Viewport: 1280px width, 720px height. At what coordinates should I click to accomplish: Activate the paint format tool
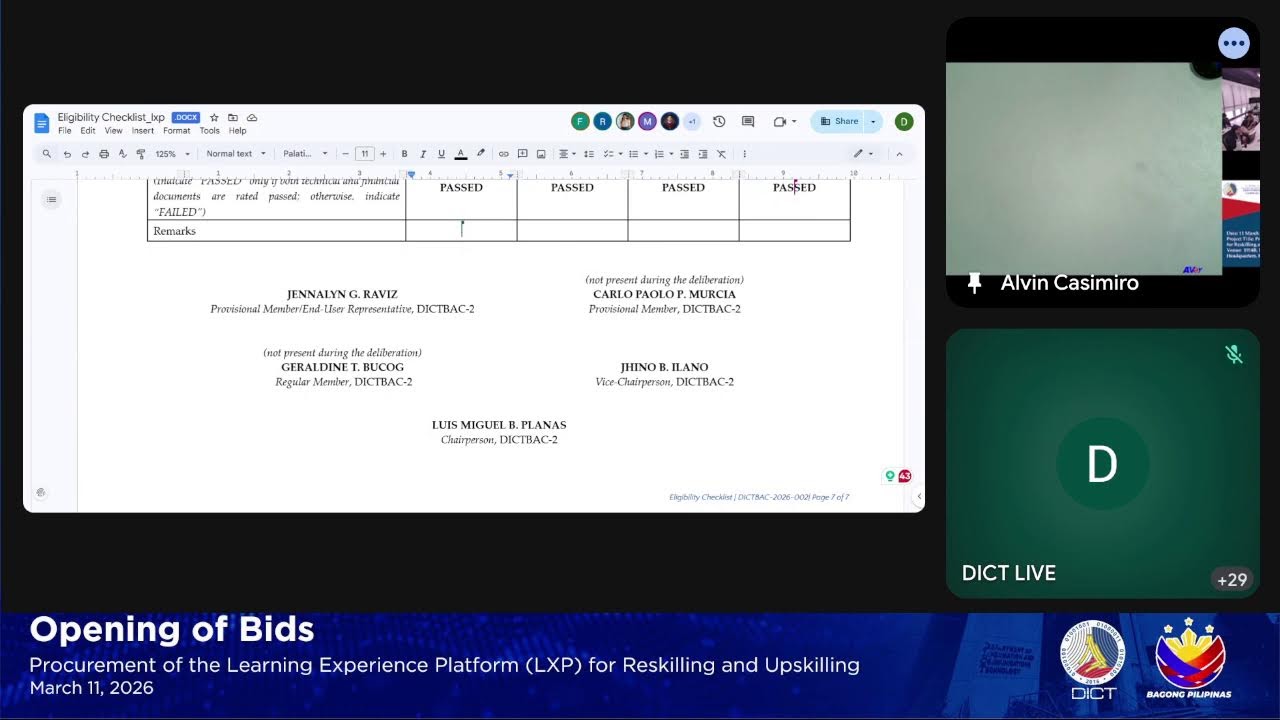click(140, 154)
